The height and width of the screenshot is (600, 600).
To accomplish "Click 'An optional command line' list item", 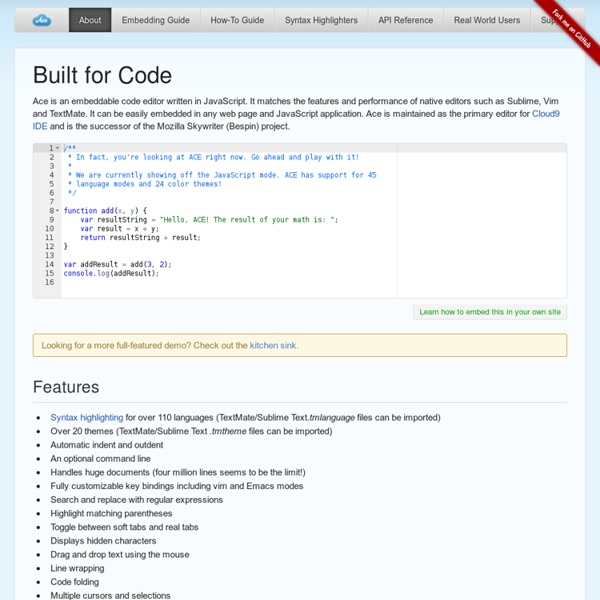I will point(100,459).
